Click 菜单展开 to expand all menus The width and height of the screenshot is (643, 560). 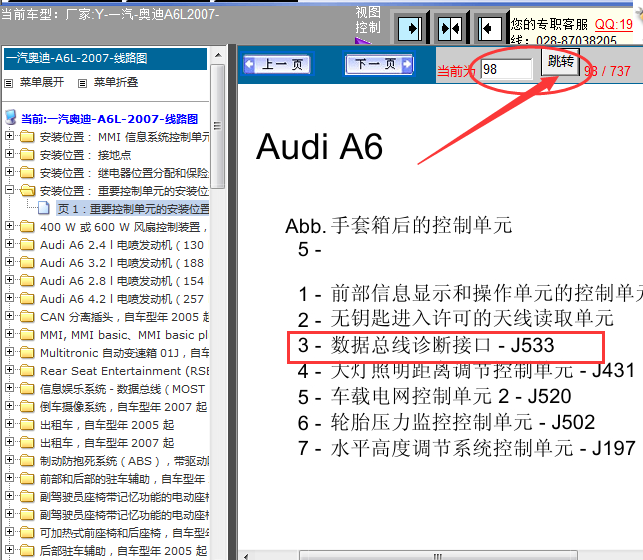point(42,82)
